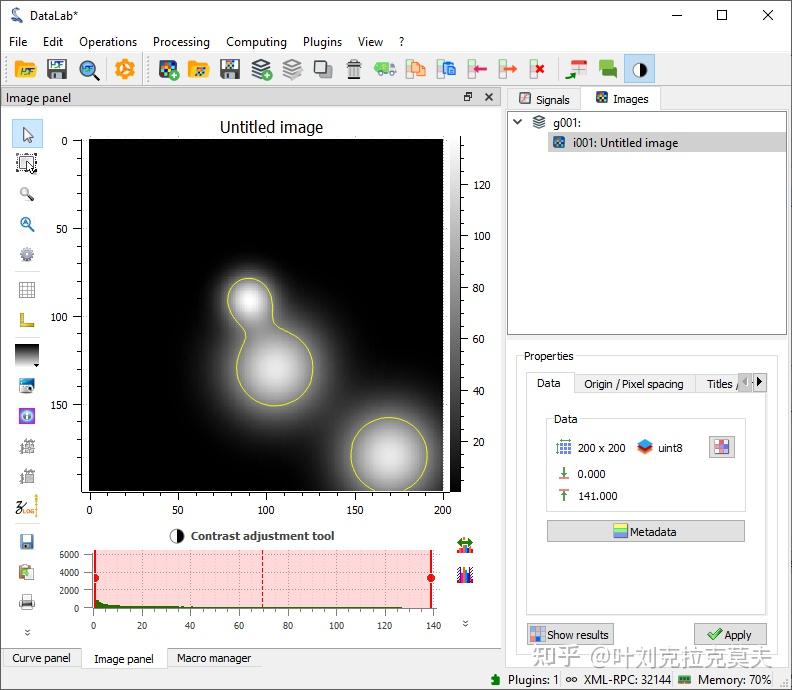Toggle the yellow axes style icon
This screenshot has height=690, width=792.
click(x=27, y=320)
